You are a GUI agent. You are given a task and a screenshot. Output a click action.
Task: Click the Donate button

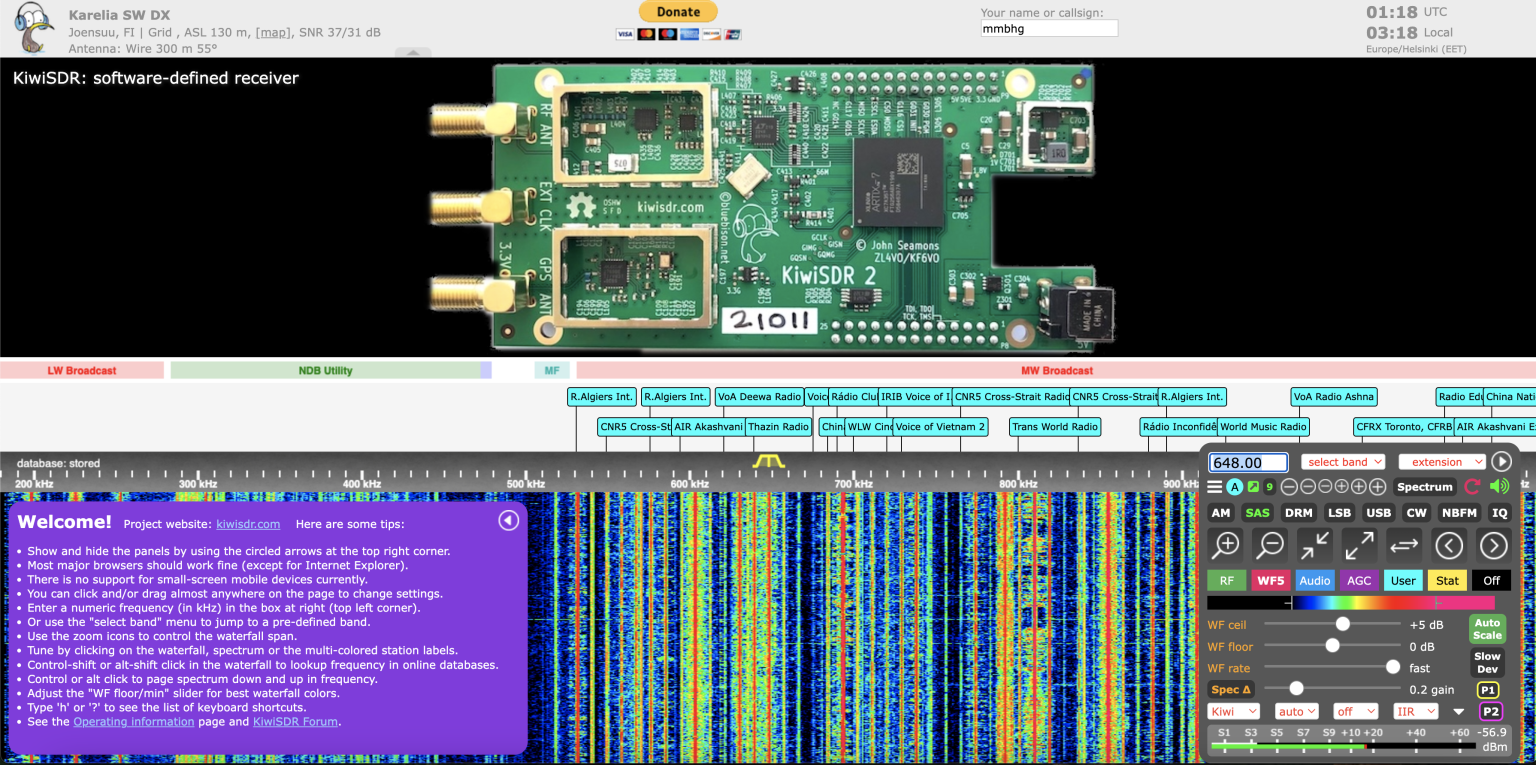[678, 12]
